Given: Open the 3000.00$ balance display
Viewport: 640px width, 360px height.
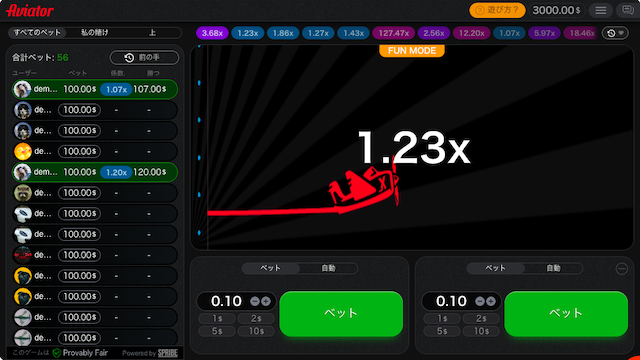Looking at the screenshot, I should click(556, 10).
